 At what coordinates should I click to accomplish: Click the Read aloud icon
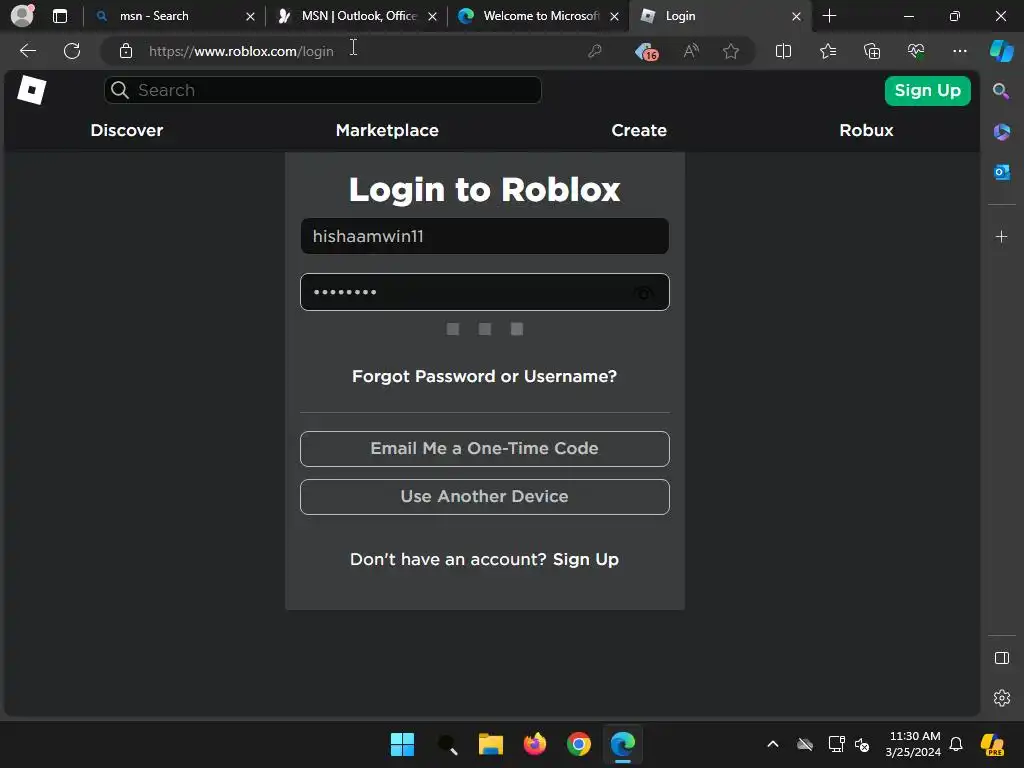691,51
